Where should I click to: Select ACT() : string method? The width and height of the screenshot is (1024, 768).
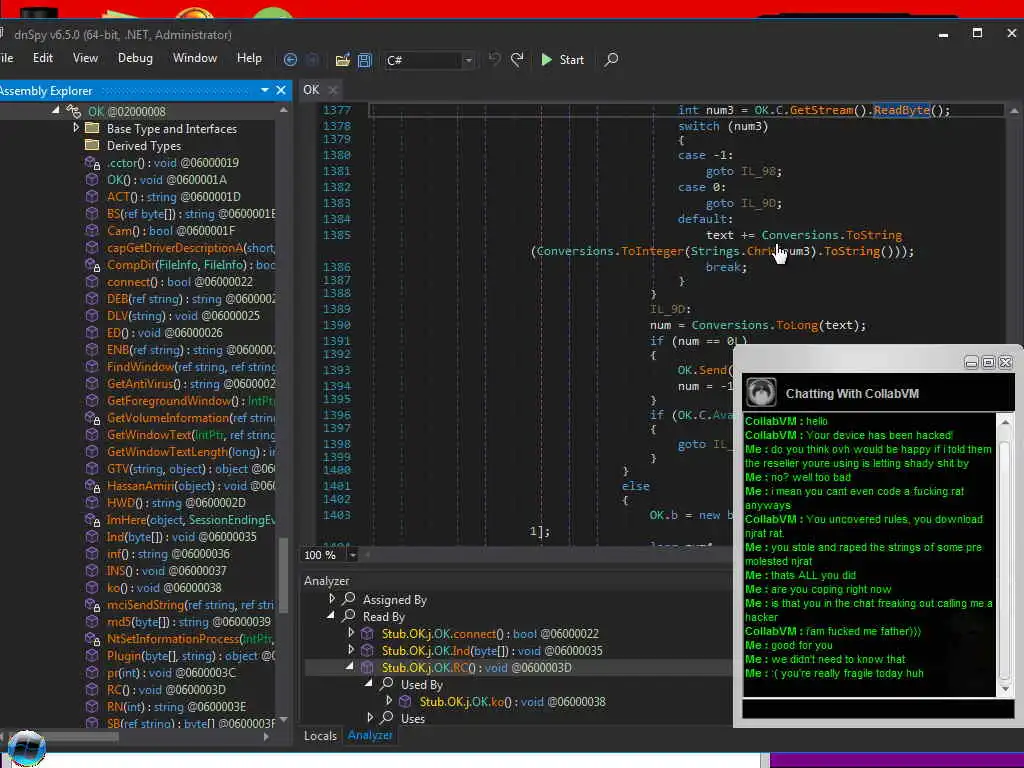[174, 197]
